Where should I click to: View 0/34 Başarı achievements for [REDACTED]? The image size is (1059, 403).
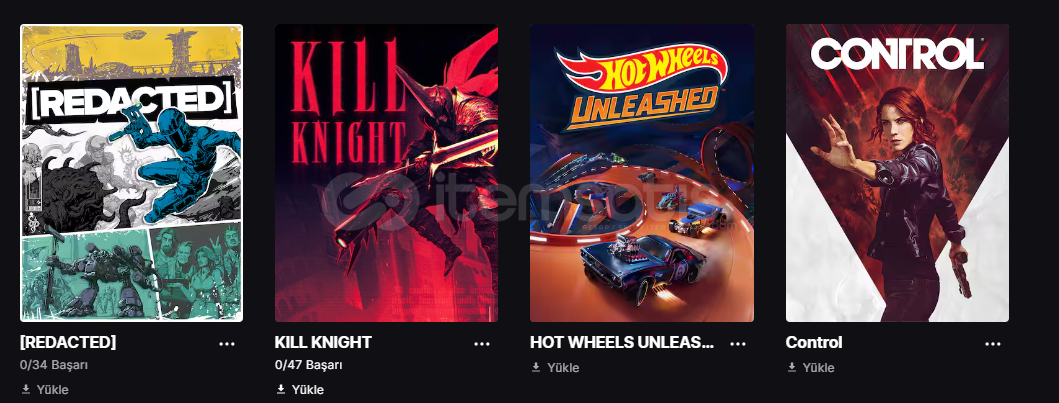pos(54,365)
